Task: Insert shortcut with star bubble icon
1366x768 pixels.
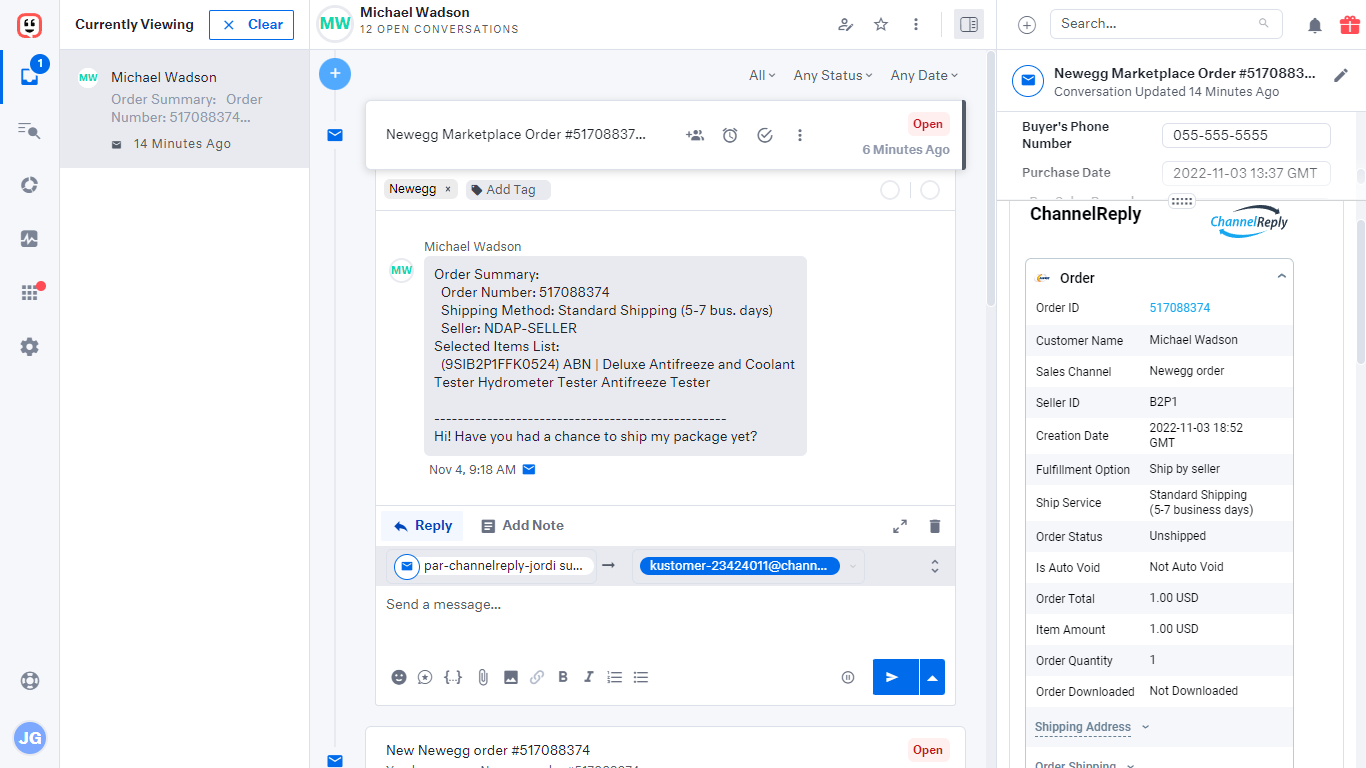Action: tap(425, 677)
